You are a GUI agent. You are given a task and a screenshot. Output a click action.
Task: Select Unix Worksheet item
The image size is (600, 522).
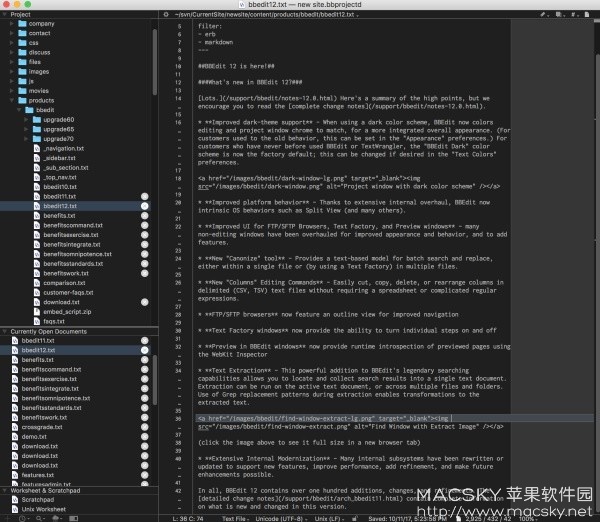tap(43, 509)
